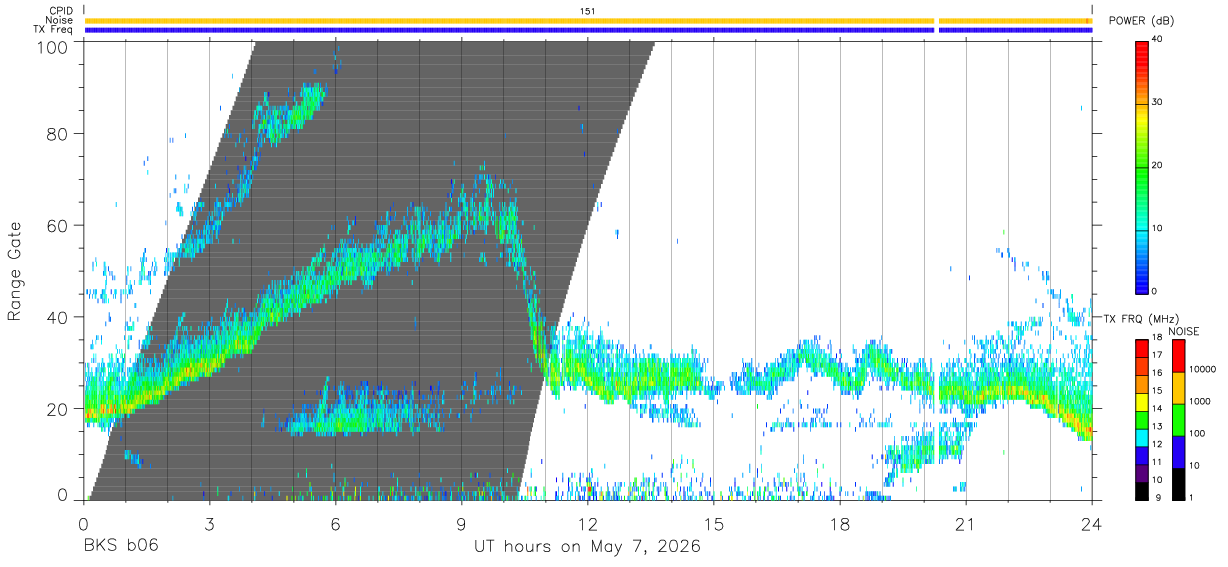The image size is (1228, 567).
Task: Click the TX Freq label at top left
Action: 53,30
